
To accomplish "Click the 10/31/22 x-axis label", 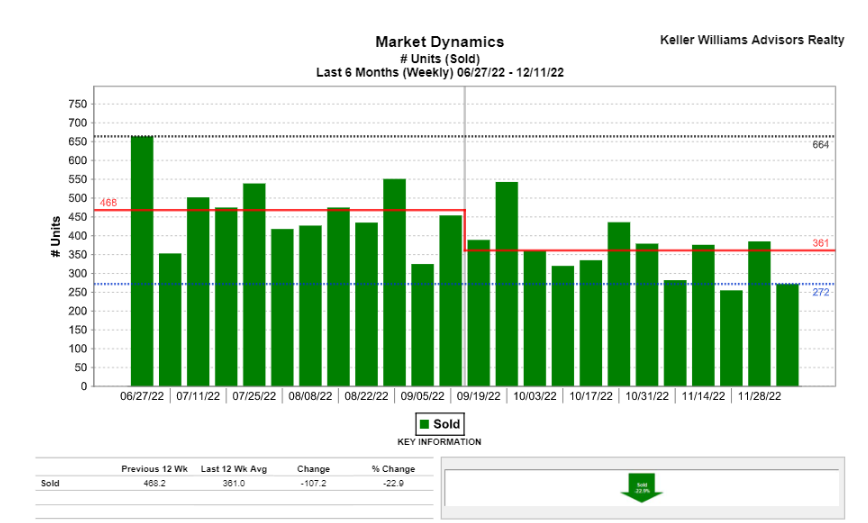I will [x=647, y=396].
